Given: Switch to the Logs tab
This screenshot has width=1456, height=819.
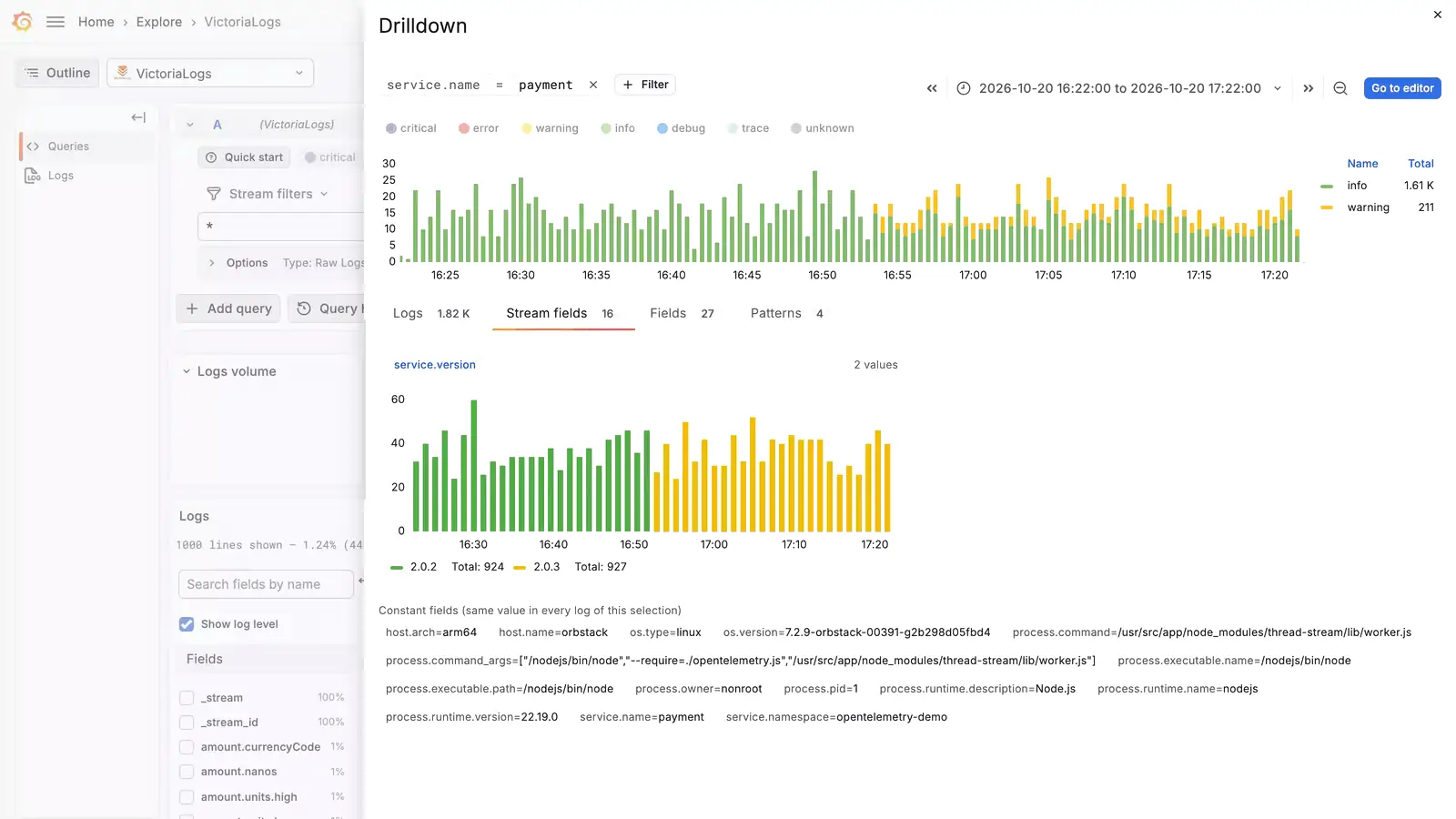Looking at the screenshot, I should pyautogui.click(x=431, y=313).
